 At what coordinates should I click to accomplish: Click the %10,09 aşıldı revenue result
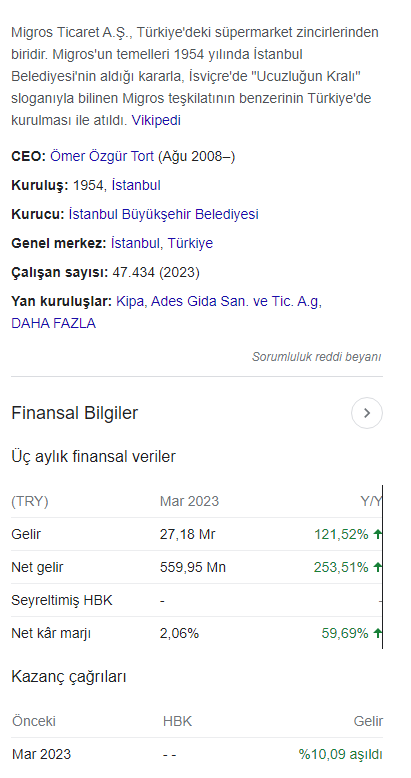341,755
